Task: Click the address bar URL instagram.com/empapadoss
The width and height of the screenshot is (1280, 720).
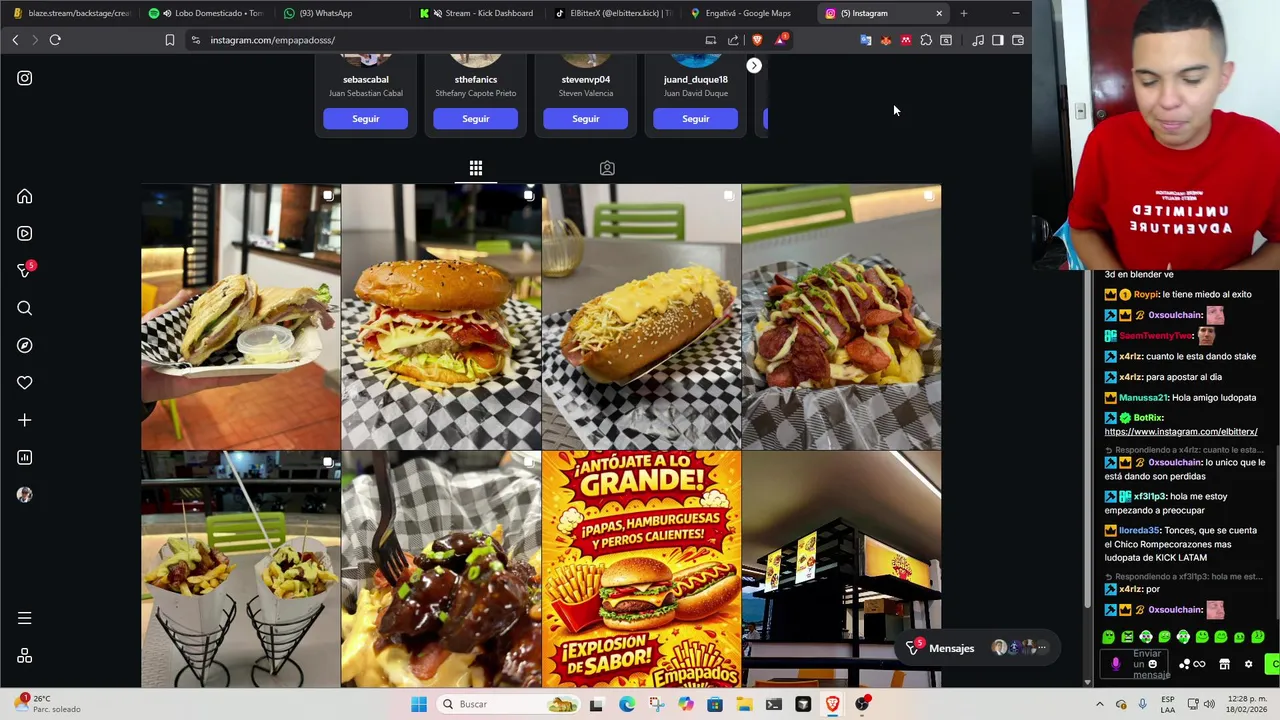Action: coord(272,40)
